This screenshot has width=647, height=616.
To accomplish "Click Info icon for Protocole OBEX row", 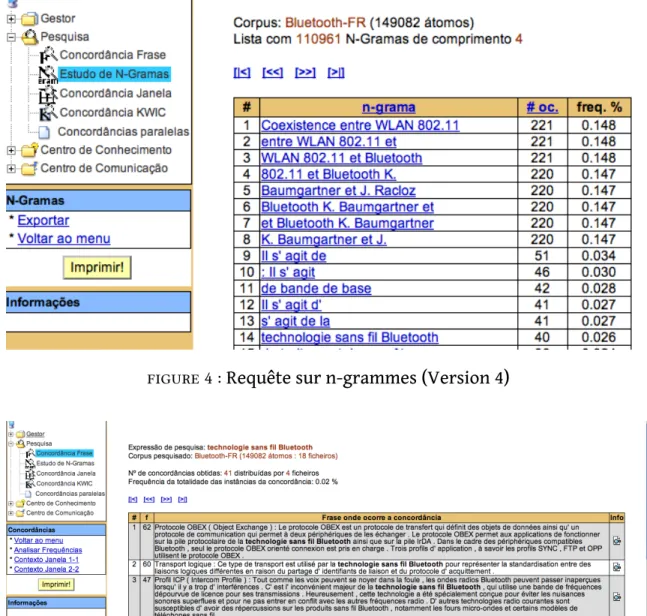I will [x=617, y=540].
